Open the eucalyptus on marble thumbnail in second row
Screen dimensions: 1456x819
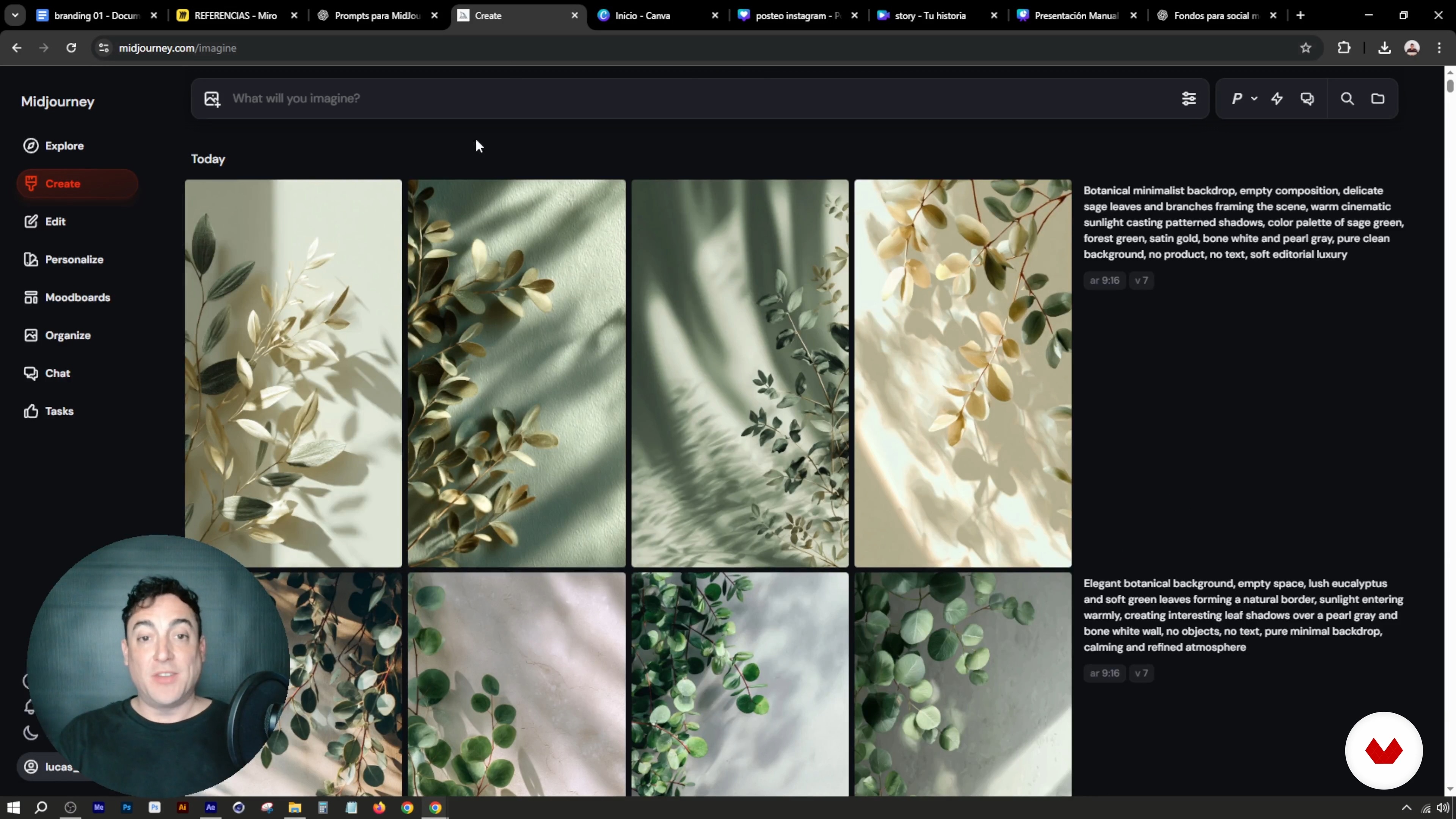click(516, 684)
